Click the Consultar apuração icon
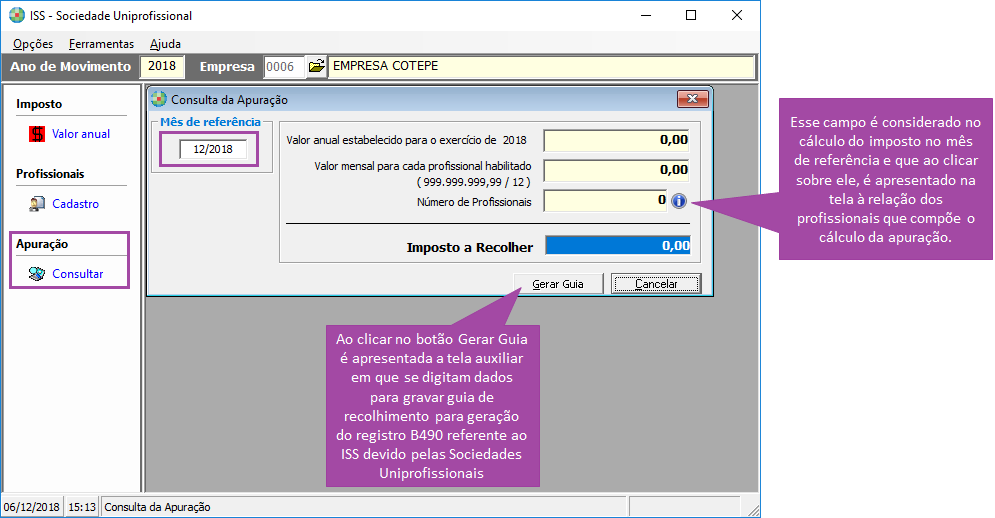This screenshot has height=518, width=995. tap(37, 274)
